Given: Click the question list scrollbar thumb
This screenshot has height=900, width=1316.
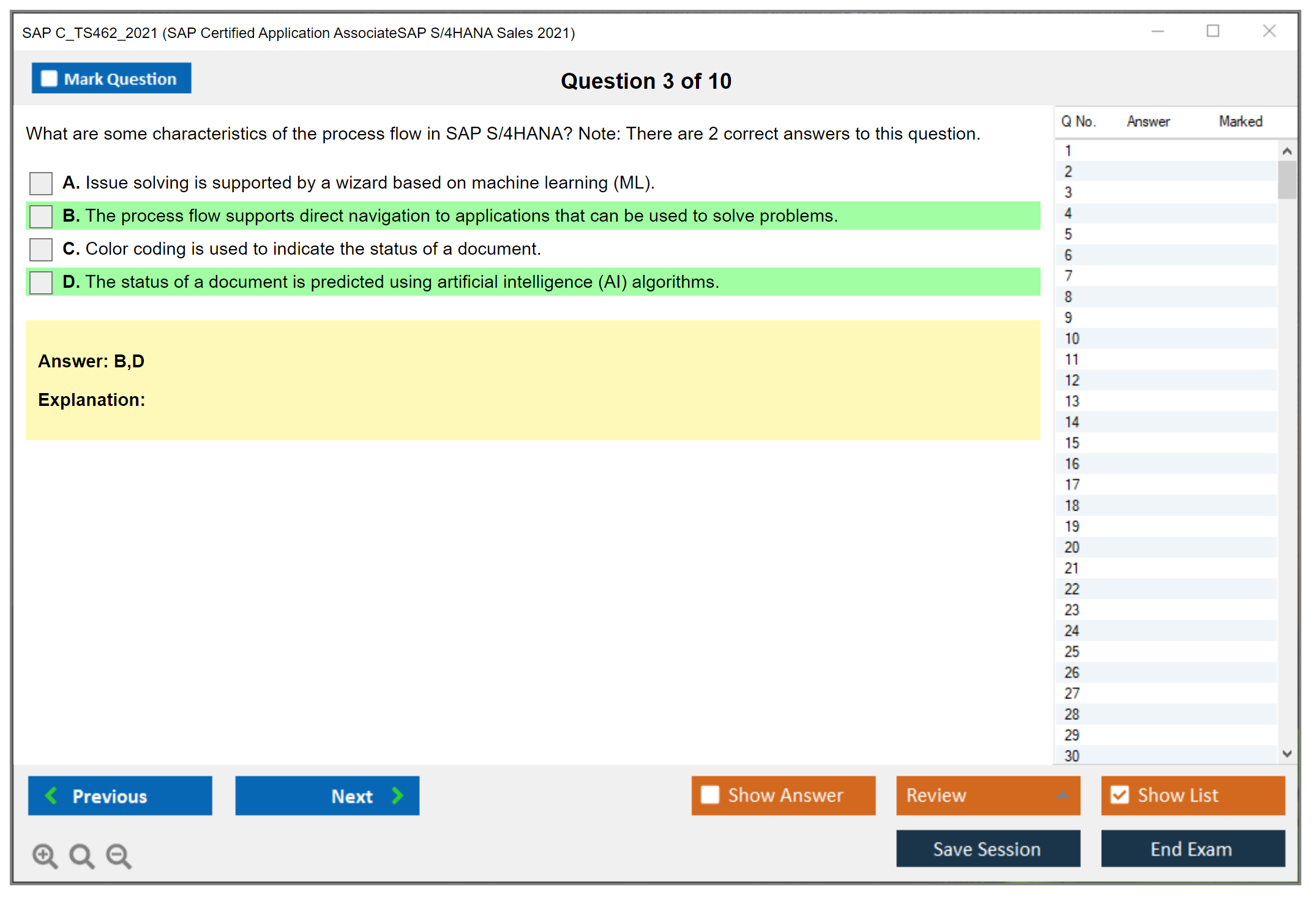Looking at the screenshot, I should 1287,179.
